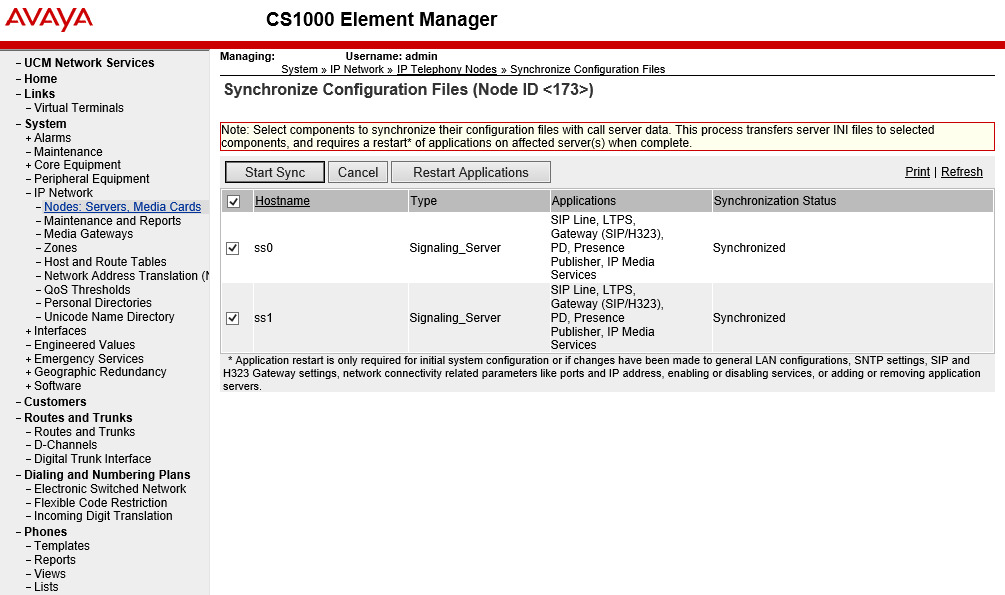The width and height of the screenshot is (1005, 595).
Task: Open Incoming Digit Translation item
Action: pos(103,516)
